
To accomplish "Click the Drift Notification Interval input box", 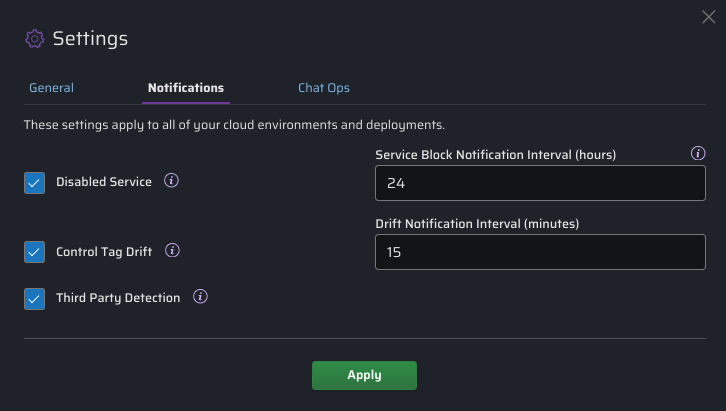I will coord(540,253).
